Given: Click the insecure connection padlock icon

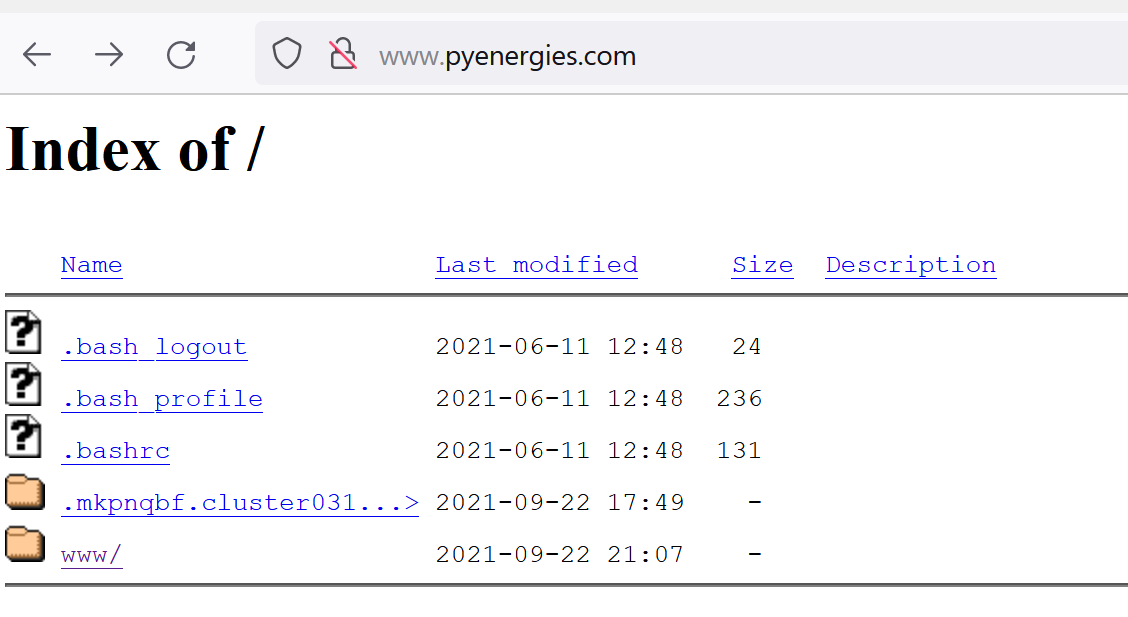Looking at the screenshot, I should click(x=343, y=55).
